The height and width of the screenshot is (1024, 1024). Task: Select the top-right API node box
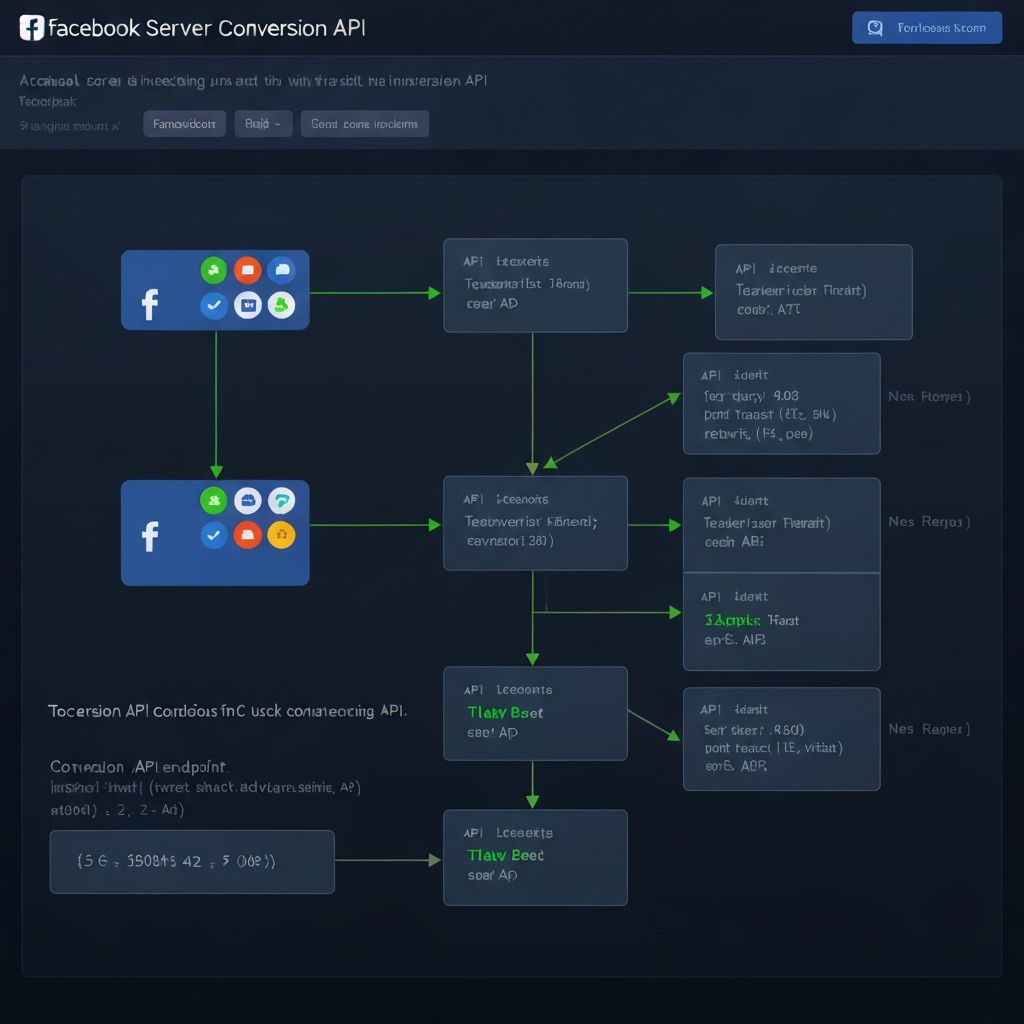click(813, 292)
